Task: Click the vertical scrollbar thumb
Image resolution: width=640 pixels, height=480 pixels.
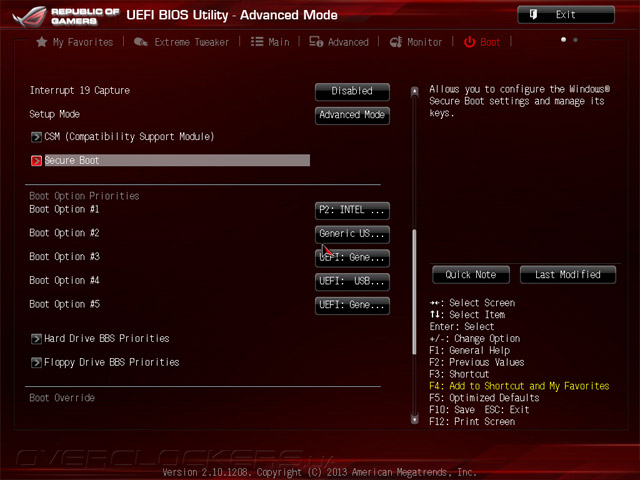Action: coord(414,292)
